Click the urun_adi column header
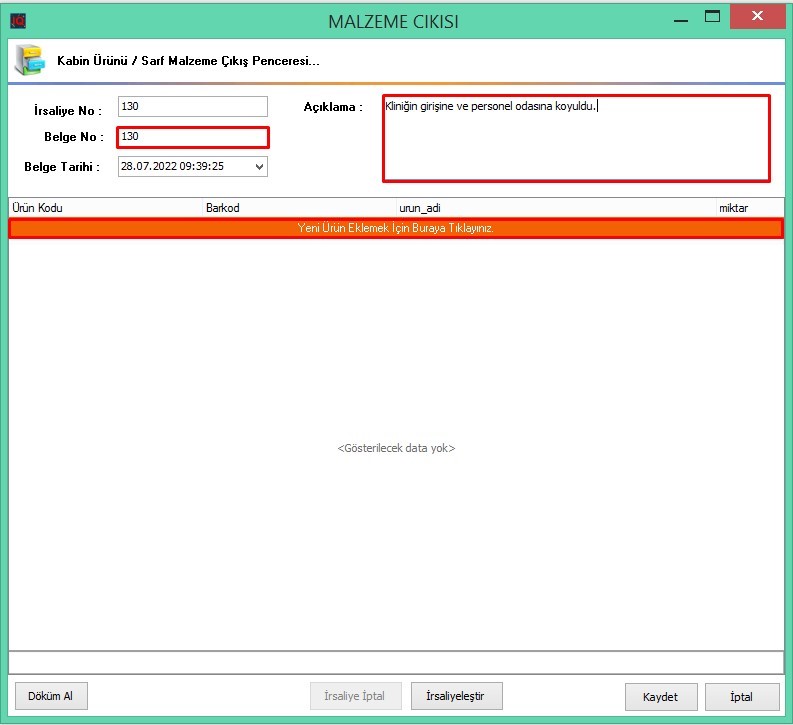The height and width of the screenshot is (725, 793). click(420, 208)
